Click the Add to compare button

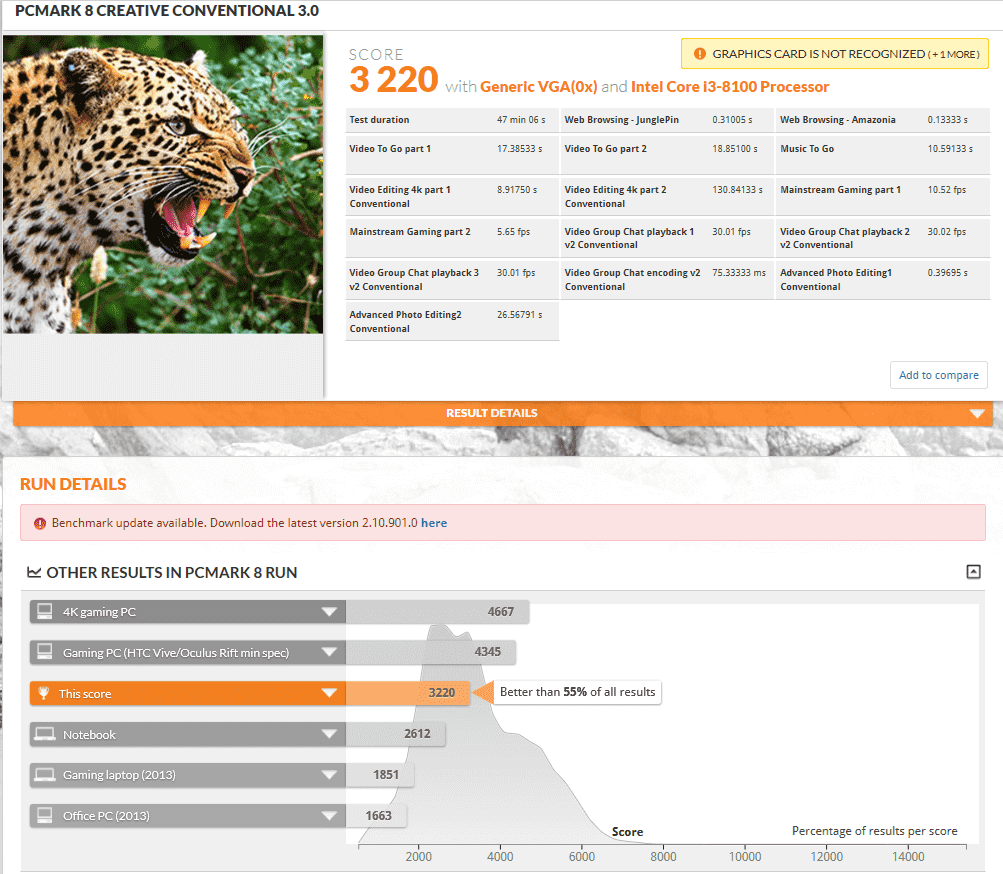(938, 375)
